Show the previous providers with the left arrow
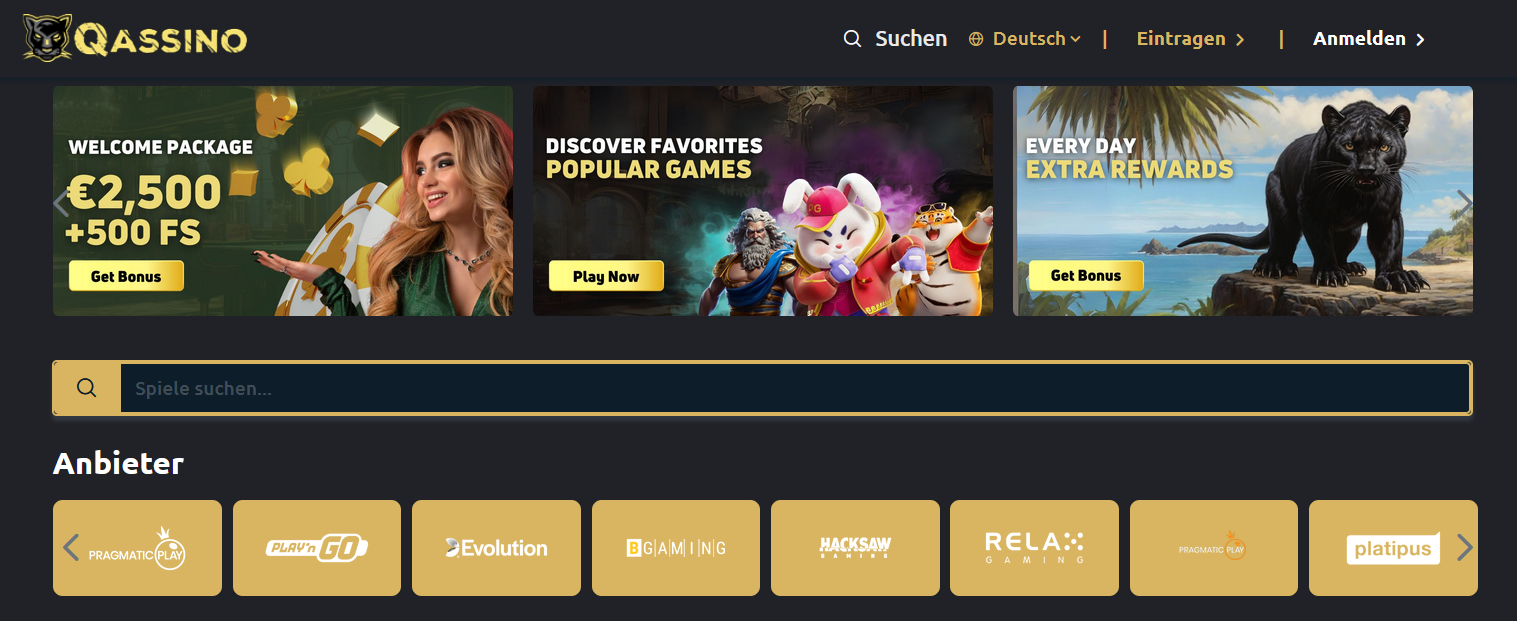The image size is (1517, 621). pos(71,548)
